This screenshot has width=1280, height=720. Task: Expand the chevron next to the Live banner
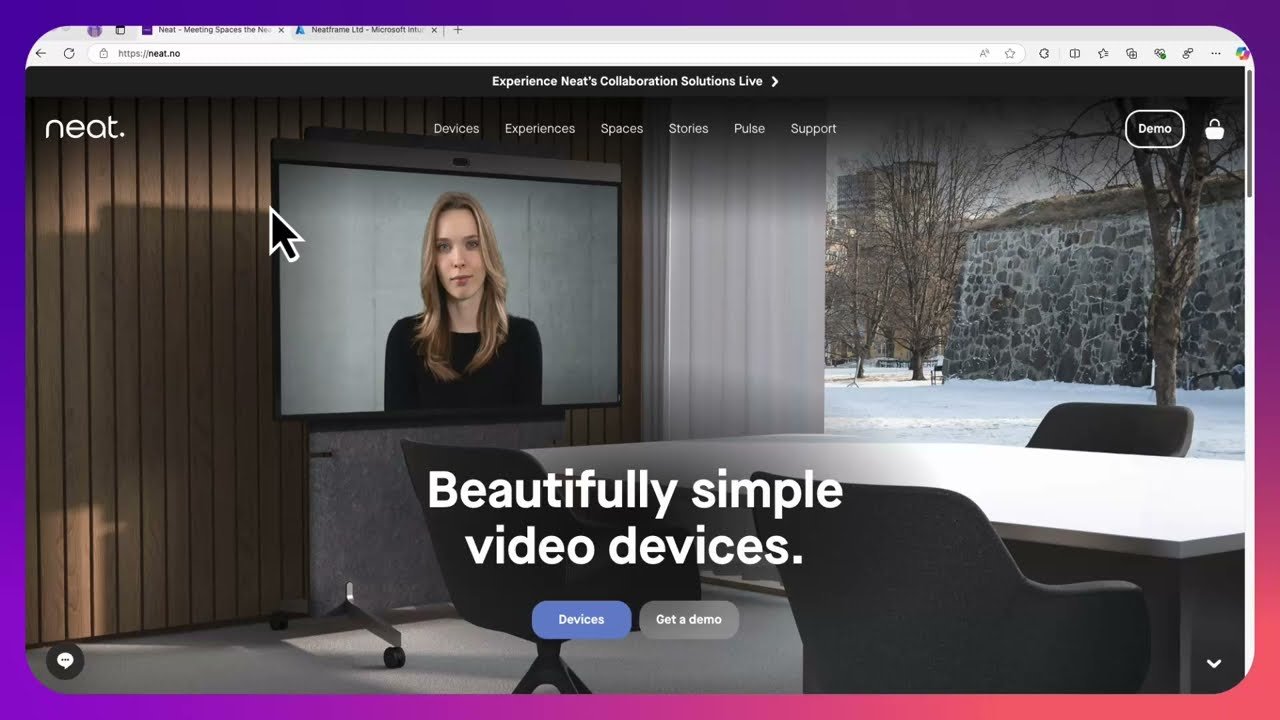click(x=776, y=81)
